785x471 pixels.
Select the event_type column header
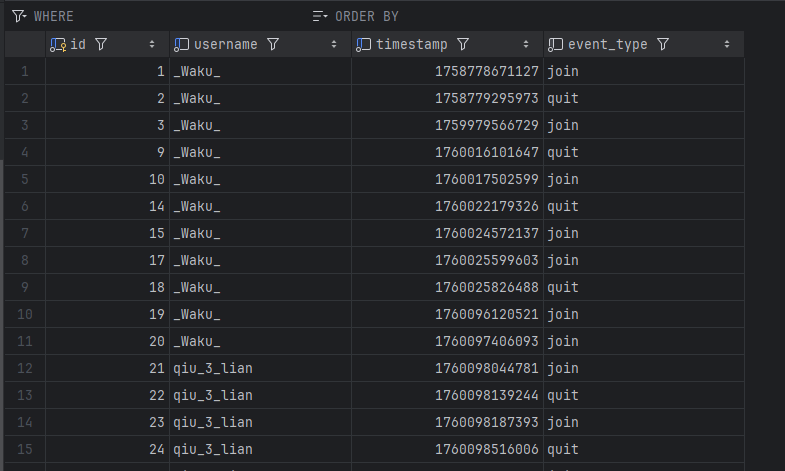pos(607,45)
